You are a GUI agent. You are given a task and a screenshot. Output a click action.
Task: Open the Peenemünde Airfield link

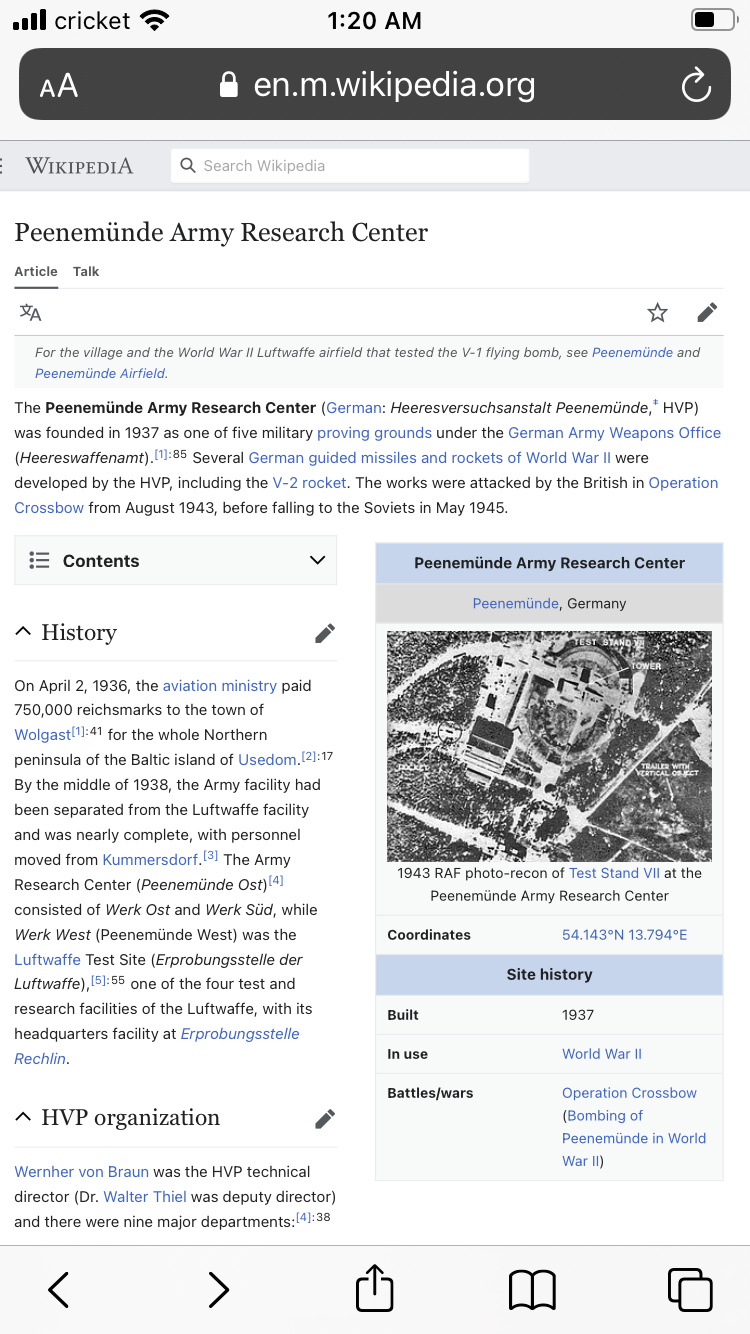pyautogui.click(x=100, y=373)
